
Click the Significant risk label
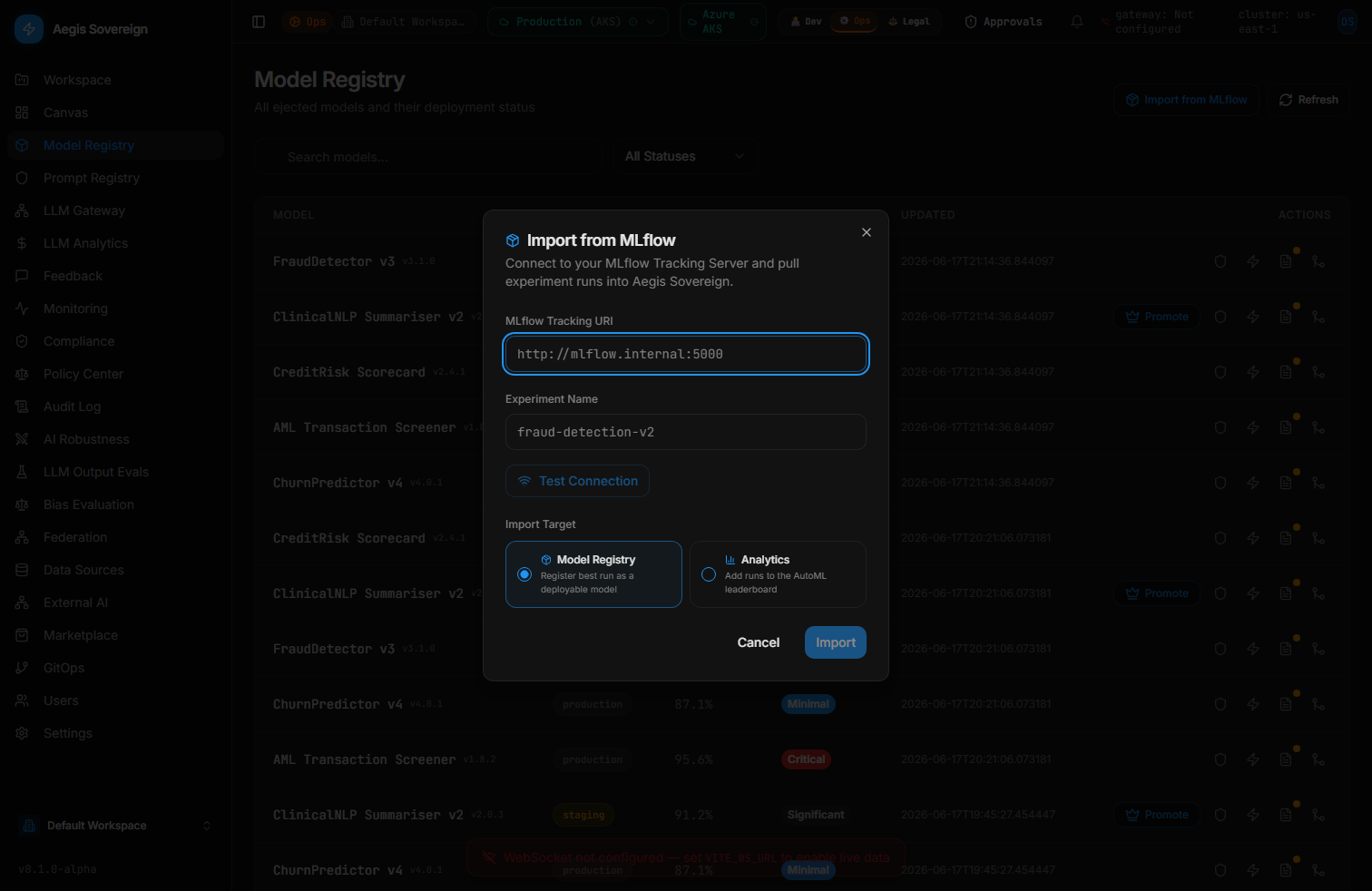[816, 815]
